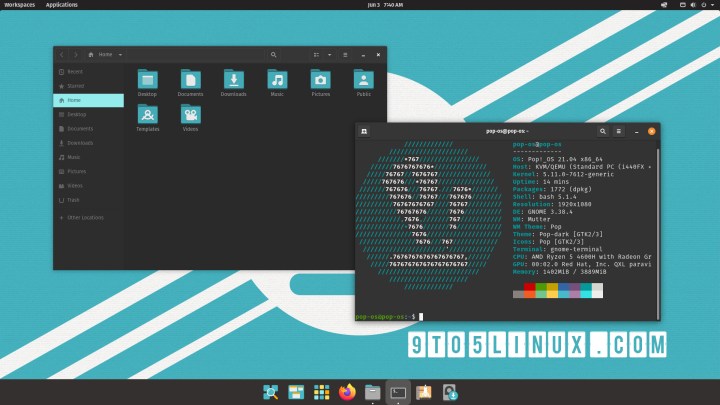The image size is (720, 405).
Task: Open Files from the dock
Action: pyautogui.click(x=372, y=392)
